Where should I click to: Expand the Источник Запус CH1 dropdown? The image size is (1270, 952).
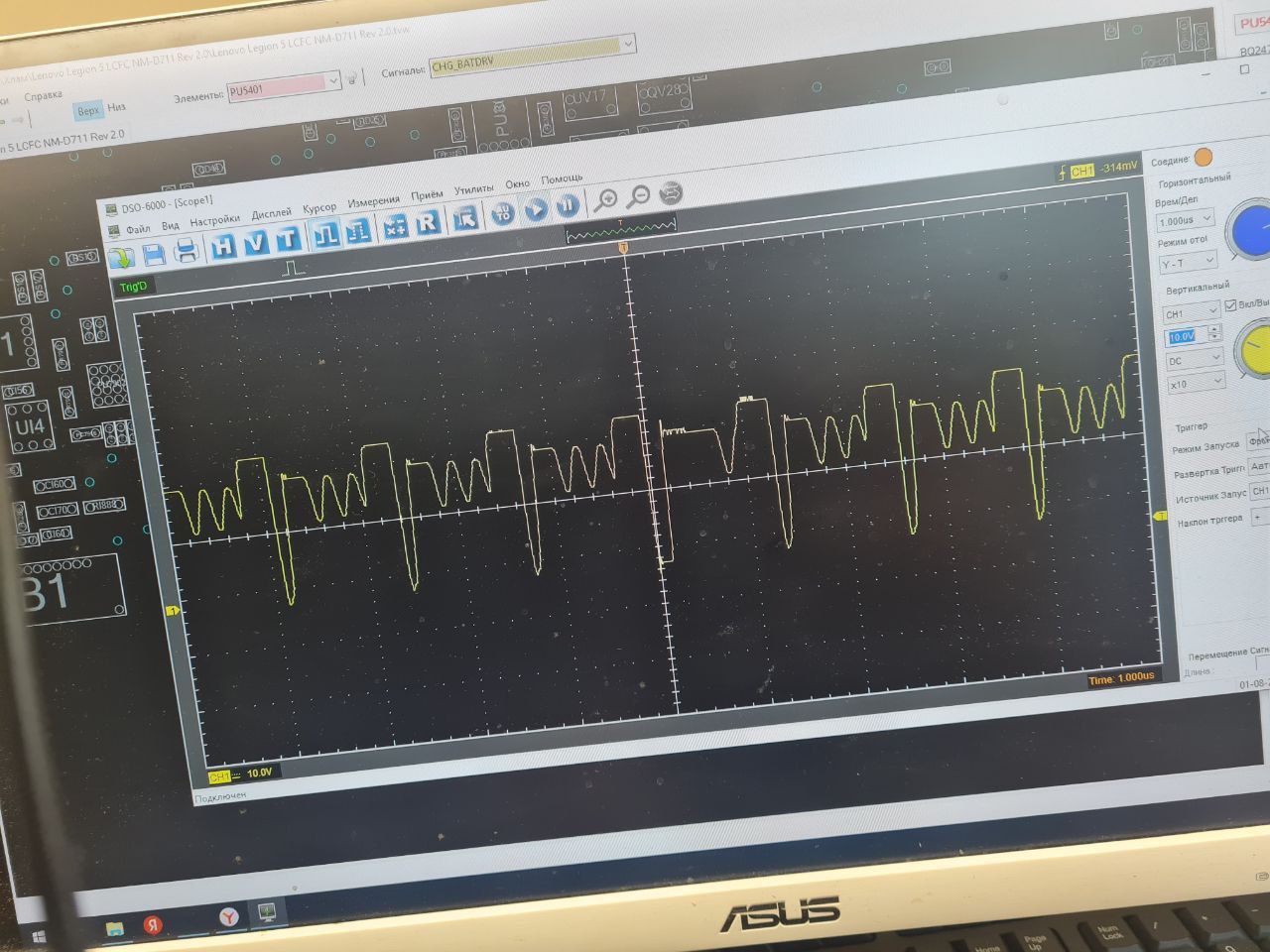click(1260, 491)
